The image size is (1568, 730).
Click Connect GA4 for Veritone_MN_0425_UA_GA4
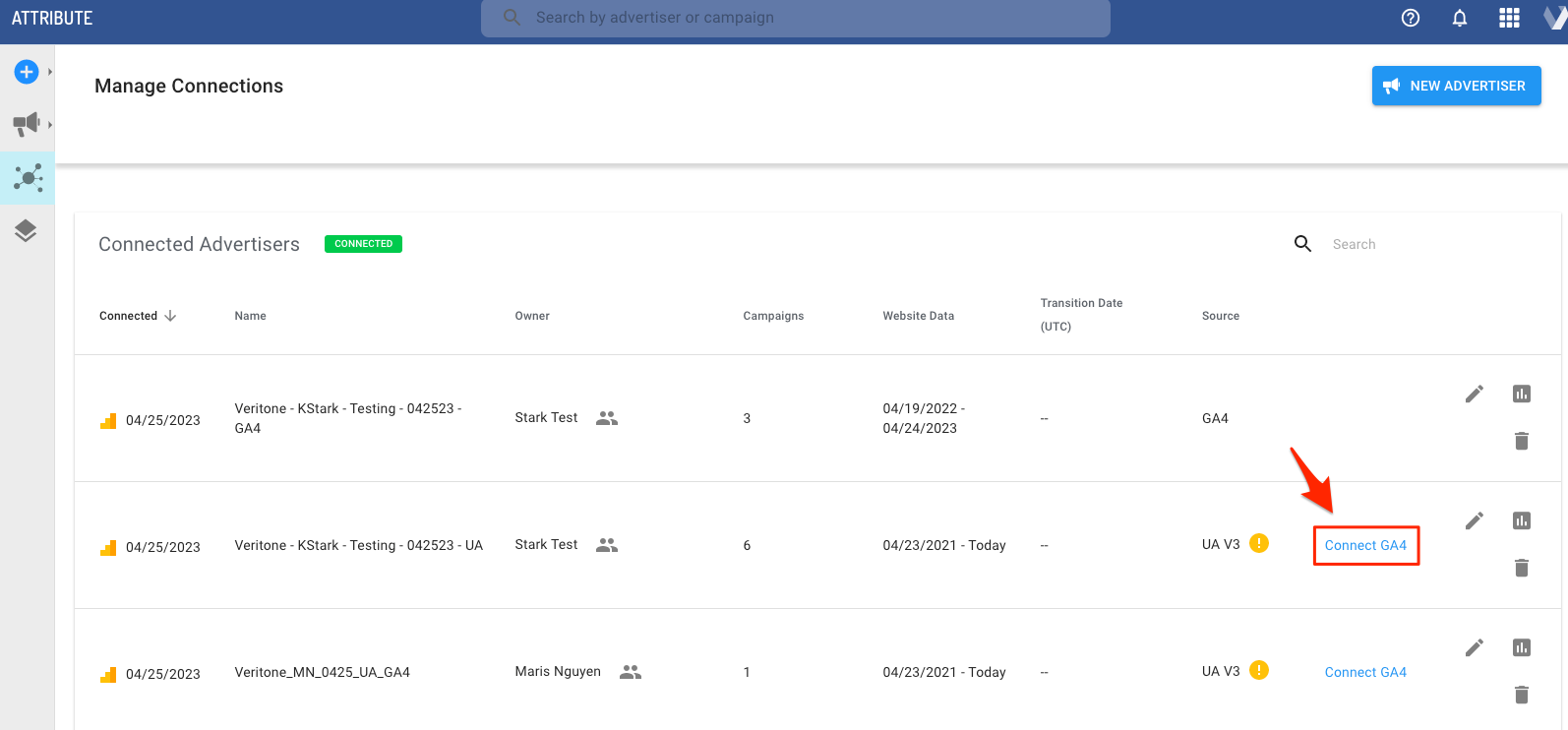[1365, 672]
